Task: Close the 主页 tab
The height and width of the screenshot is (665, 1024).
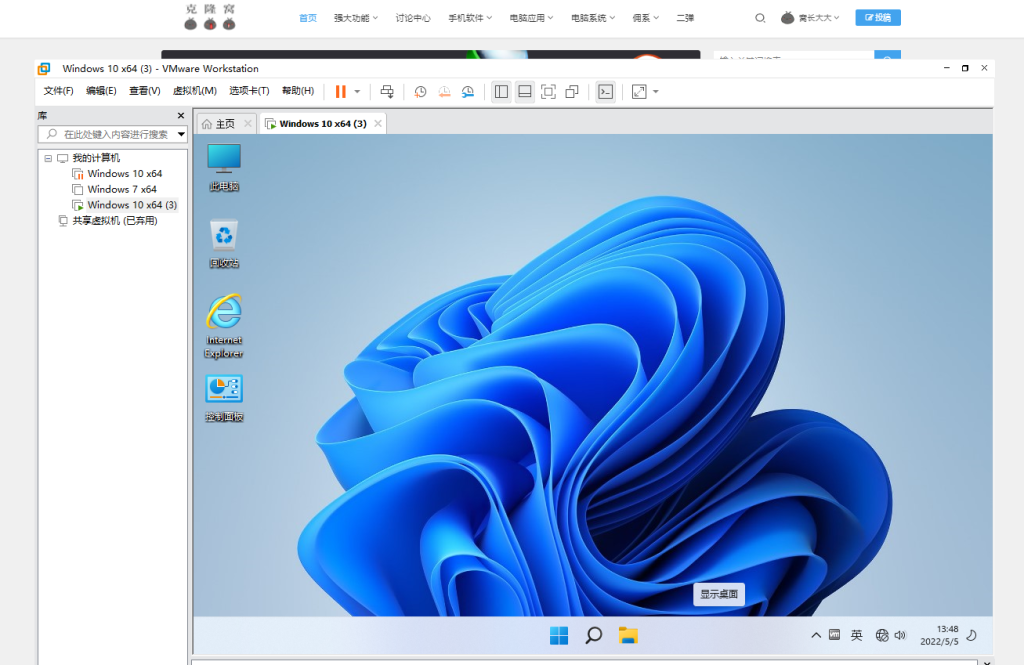Action: pyautogui.click(x=248, y=123)
